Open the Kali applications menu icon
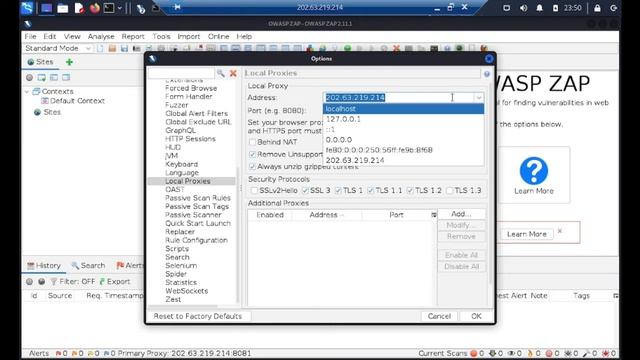The height and width of the screenshot is (360, 640). click(x=27, y=8)
